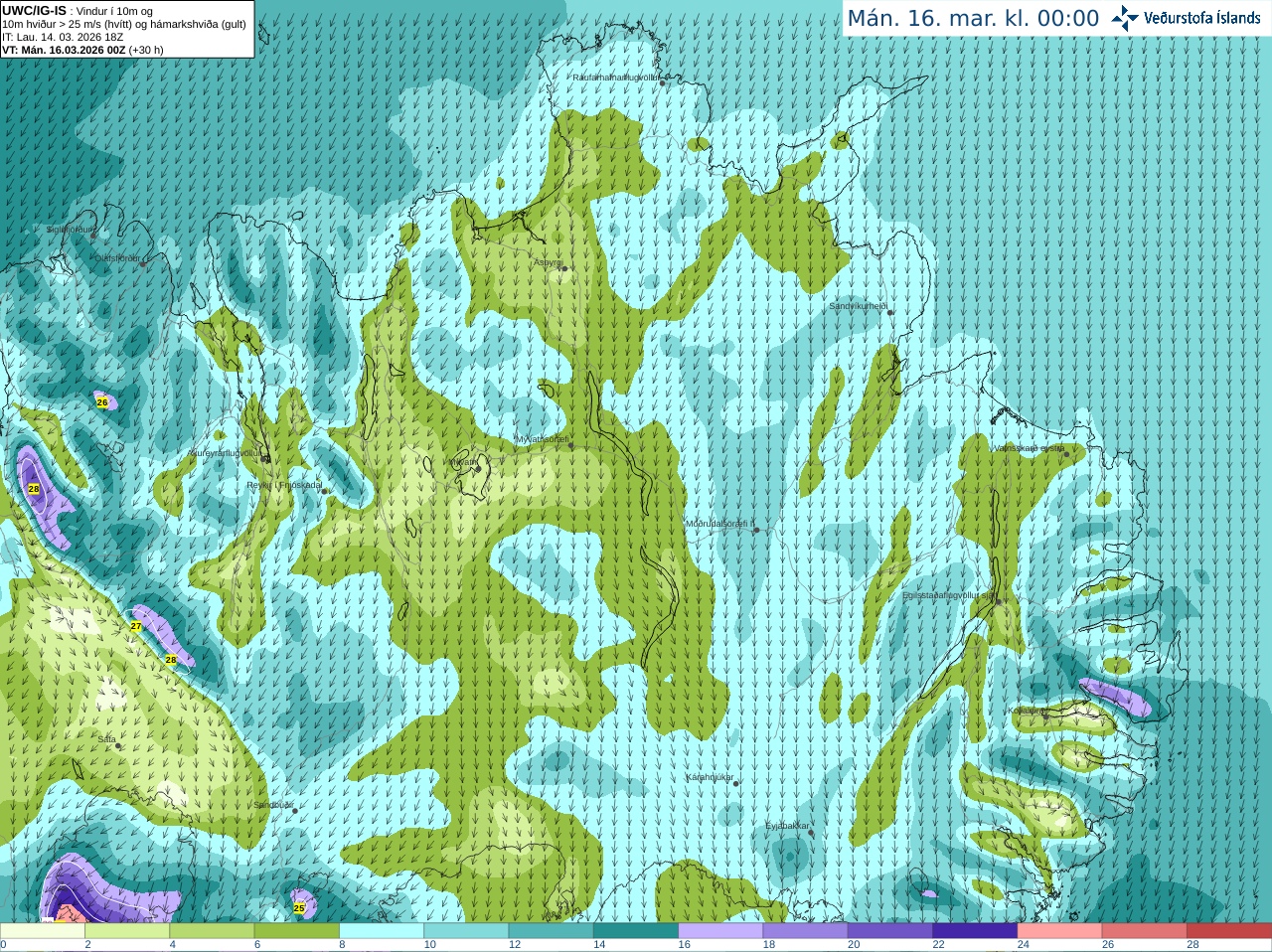Click the legend scale value 16
This screenshot has height=952, width=1272.
coord(684,945)
